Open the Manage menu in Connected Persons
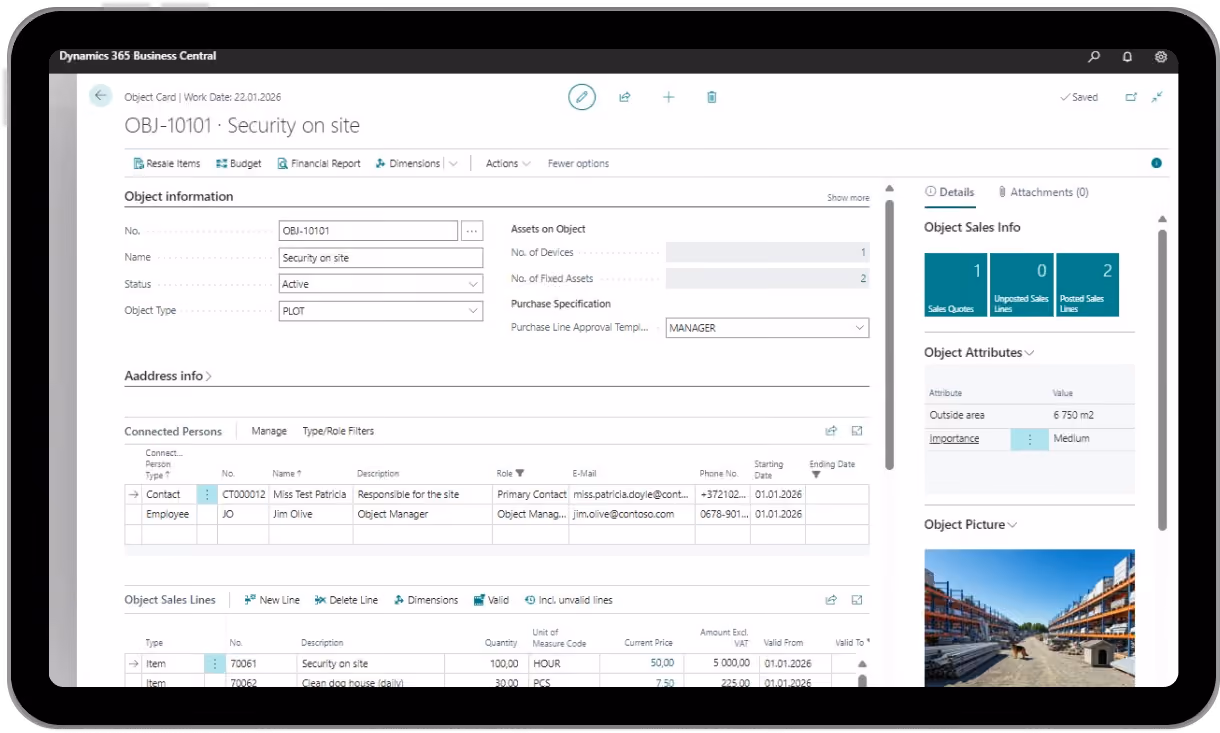1220x733 pixels. coord(269,431)
